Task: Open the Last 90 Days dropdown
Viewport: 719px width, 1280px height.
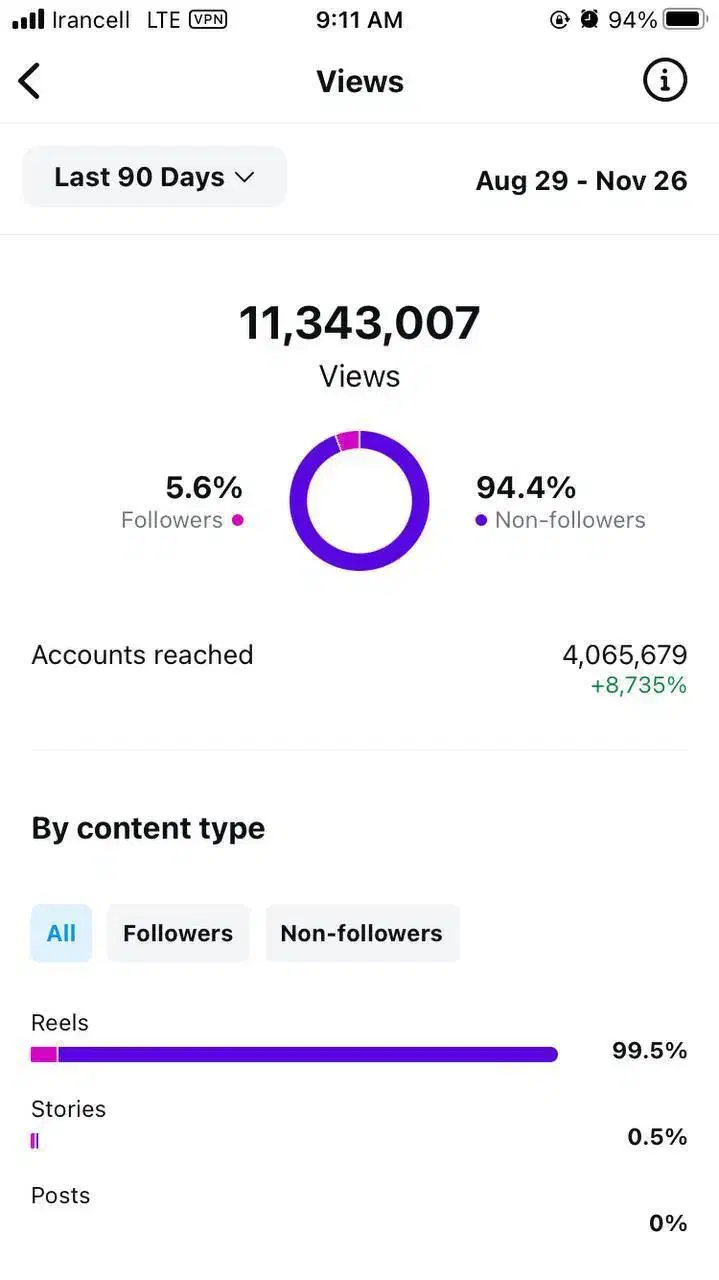Action: pos(154,177)
